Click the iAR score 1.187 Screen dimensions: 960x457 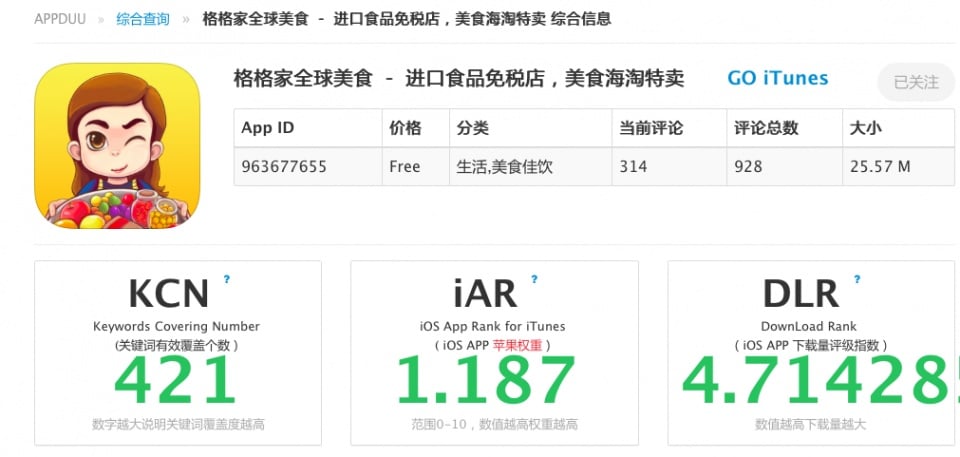pos(486,380)
